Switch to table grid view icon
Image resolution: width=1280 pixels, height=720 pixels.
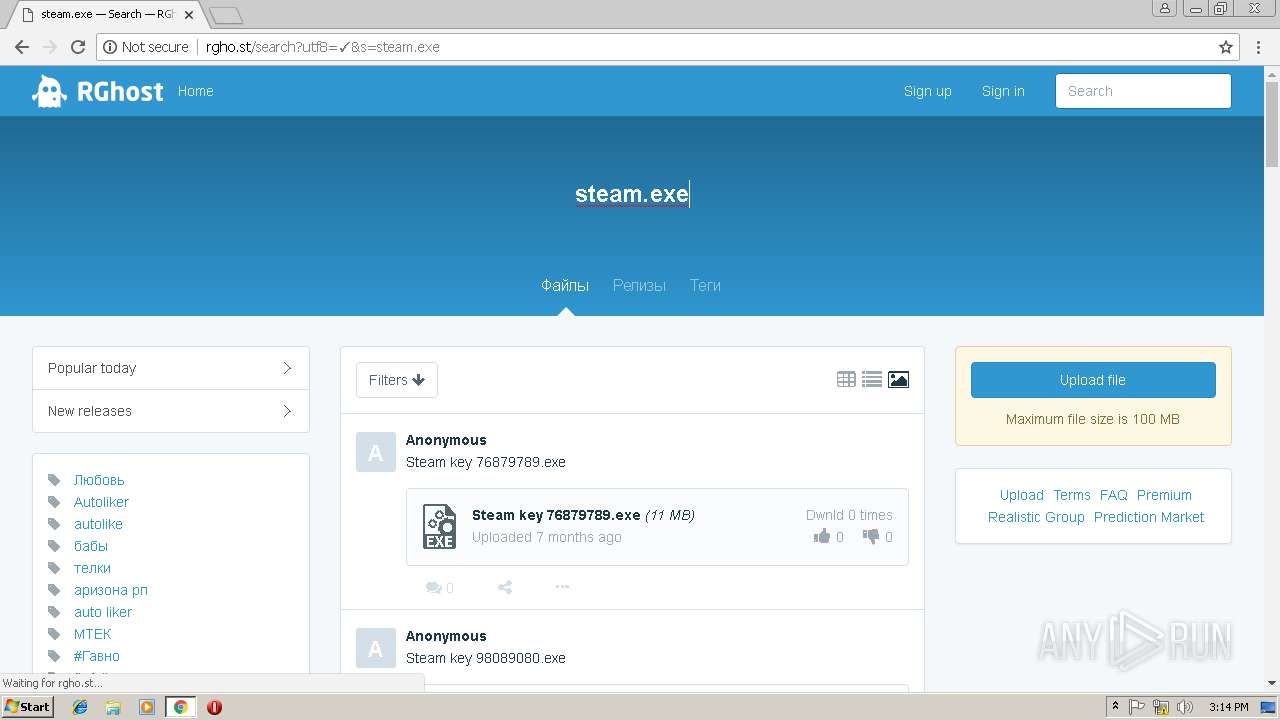click(846, 380)
